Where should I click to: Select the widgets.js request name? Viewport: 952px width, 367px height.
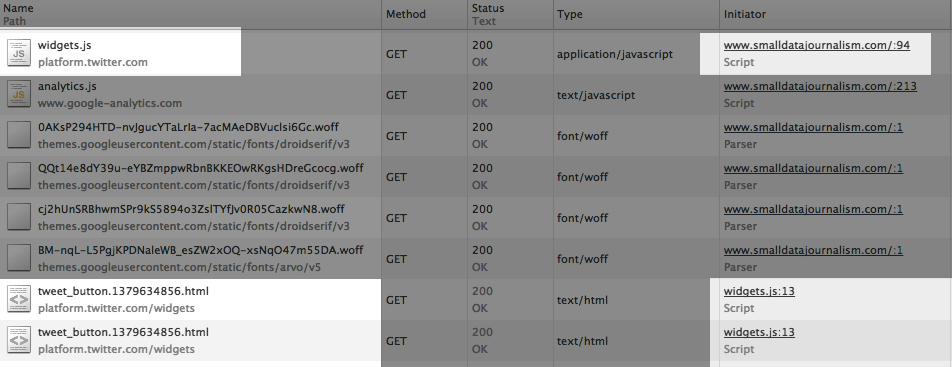click(x=64, y=45)
